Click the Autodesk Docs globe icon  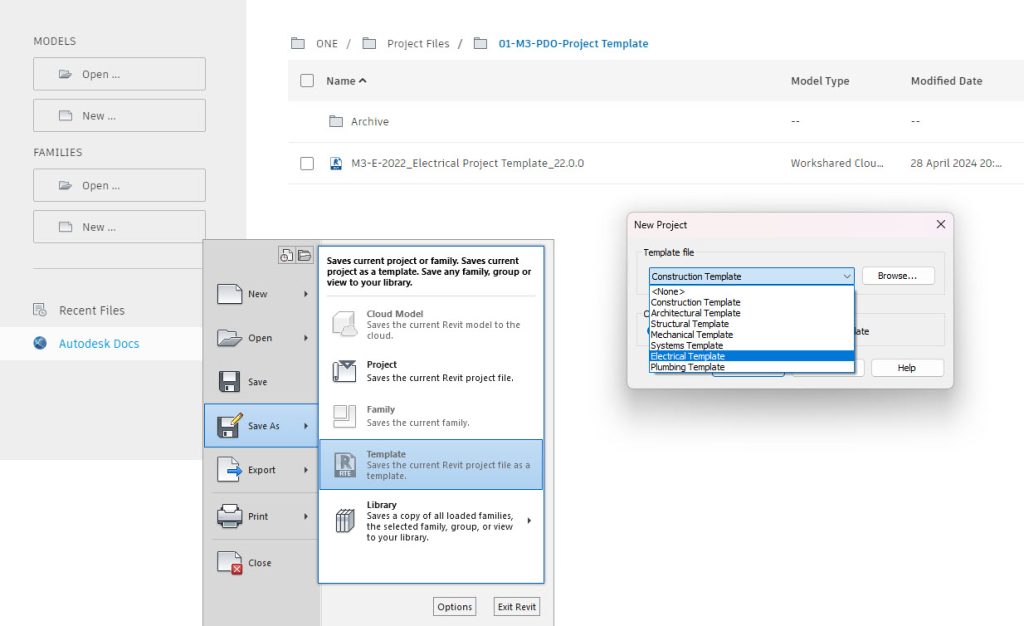[40, 343]
